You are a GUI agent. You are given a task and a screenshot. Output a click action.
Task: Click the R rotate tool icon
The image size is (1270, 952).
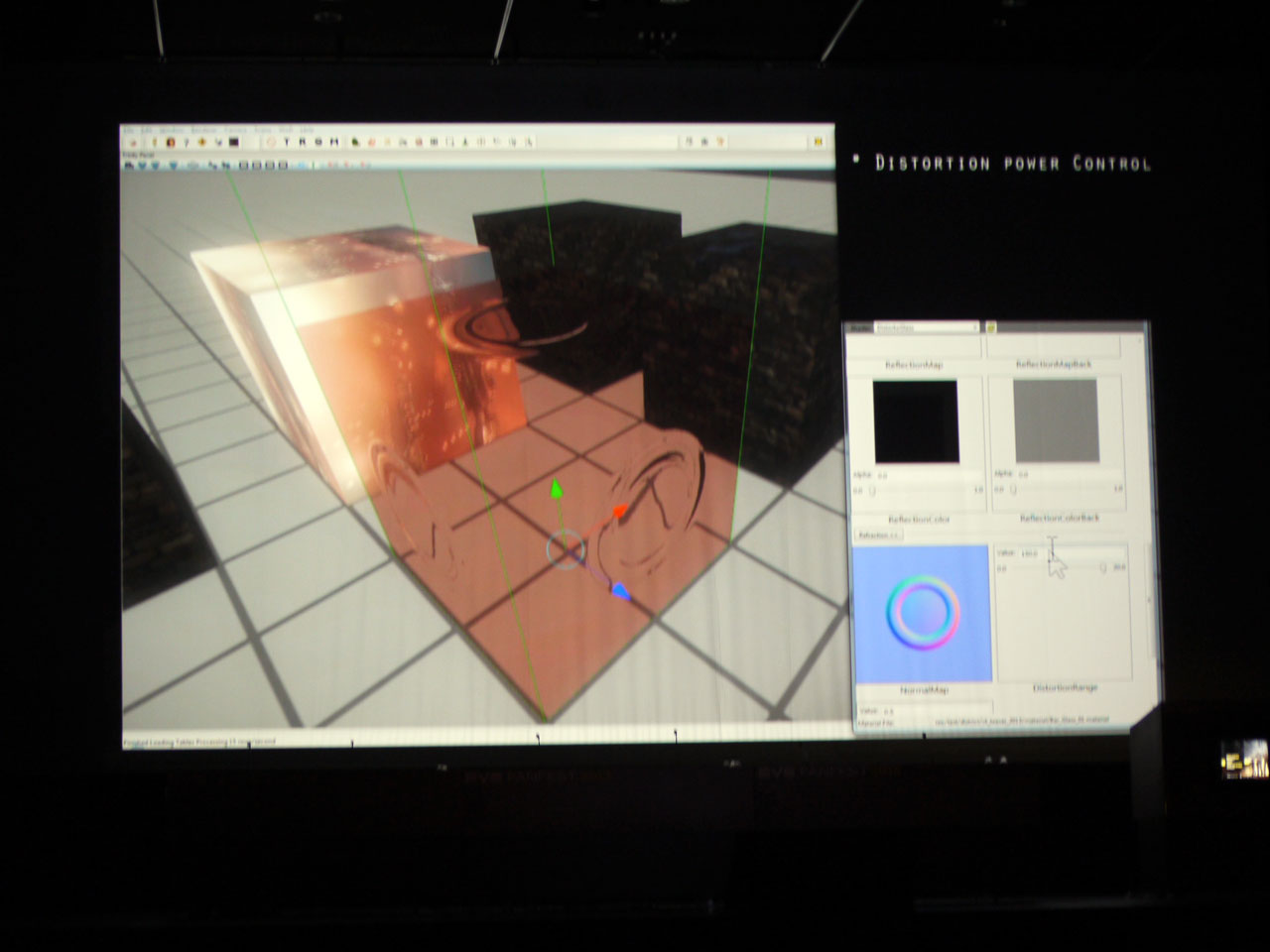pyautogui.click(x=302, y=142)
